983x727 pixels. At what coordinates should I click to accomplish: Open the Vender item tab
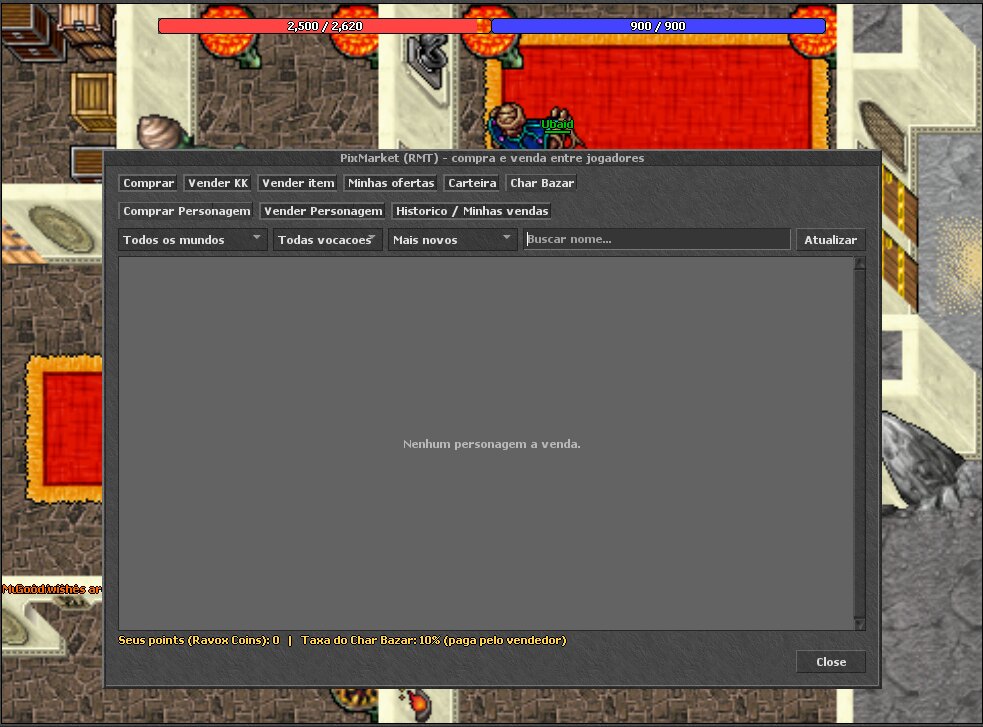(298, 183)
